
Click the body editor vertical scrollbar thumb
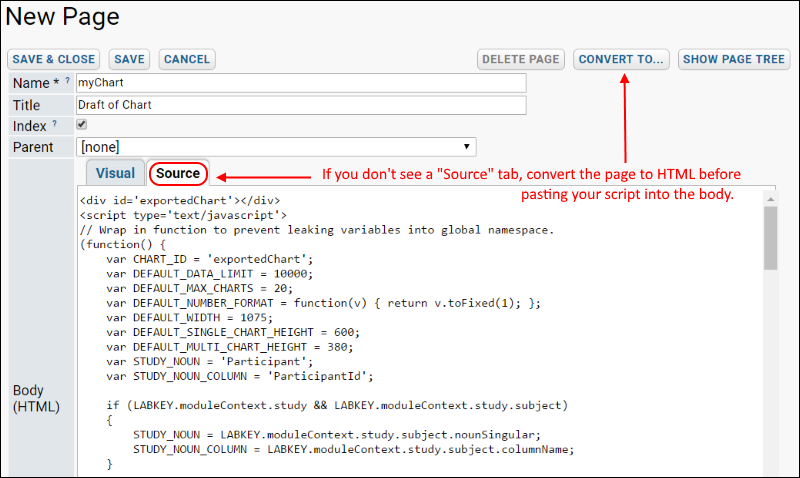770,238
